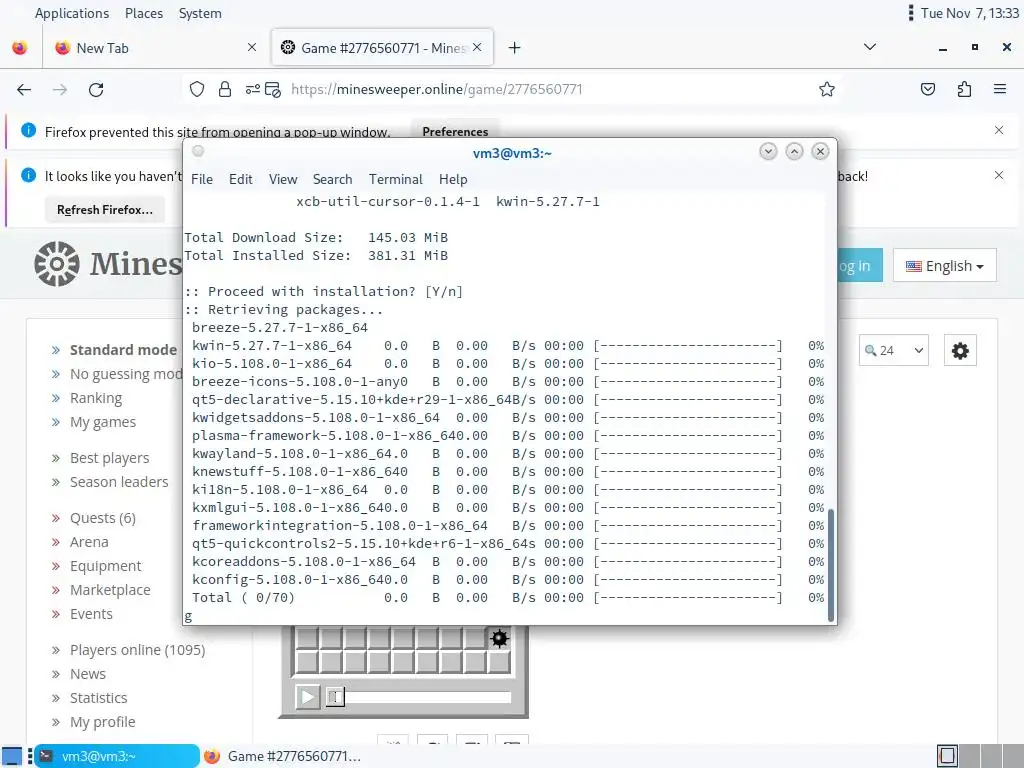Expand the list all tabs chevron
The image size is (1024, 768).
869,47
